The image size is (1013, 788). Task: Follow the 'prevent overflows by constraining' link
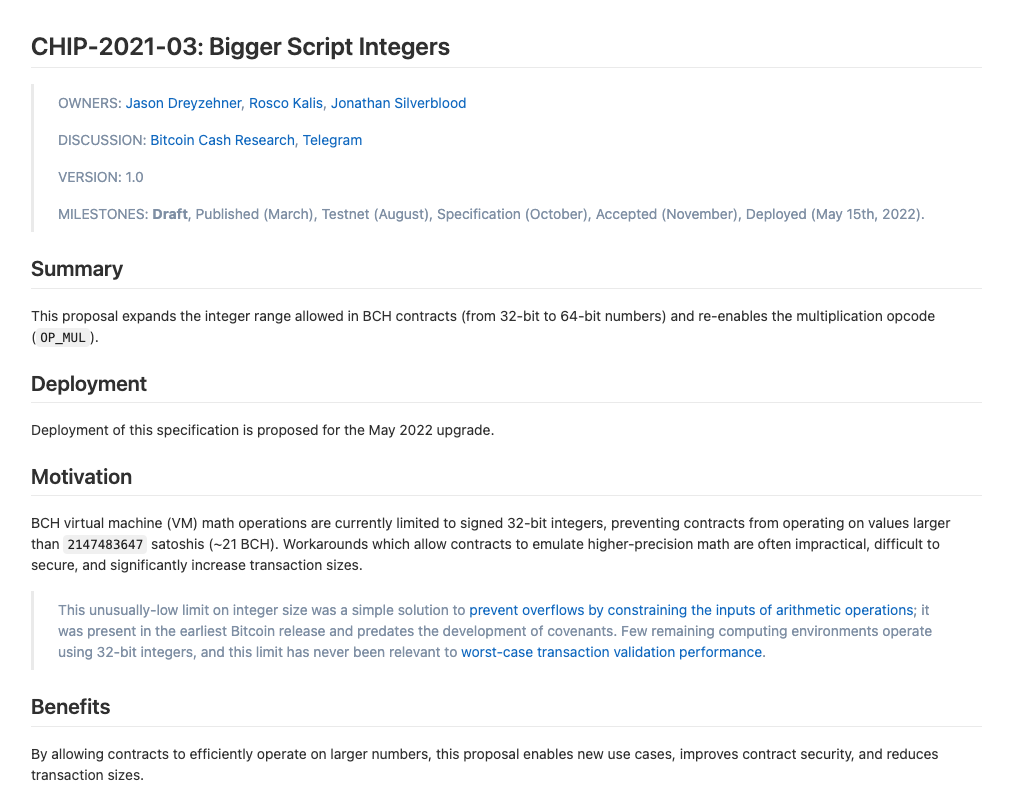691,610
